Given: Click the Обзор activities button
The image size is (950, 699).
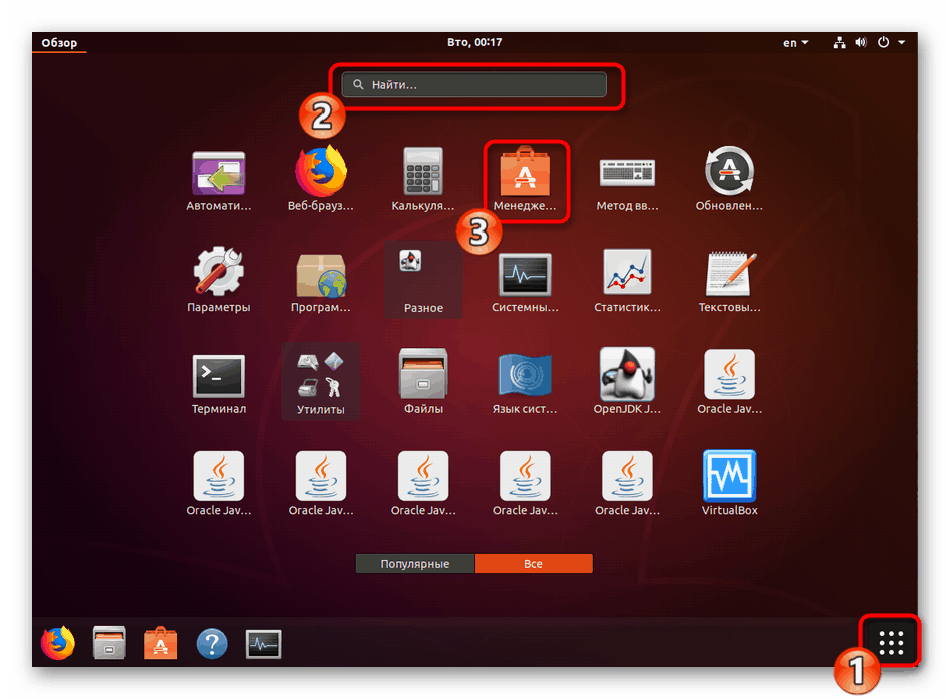Looking at the screenshot, I should (x=59, y=42).
